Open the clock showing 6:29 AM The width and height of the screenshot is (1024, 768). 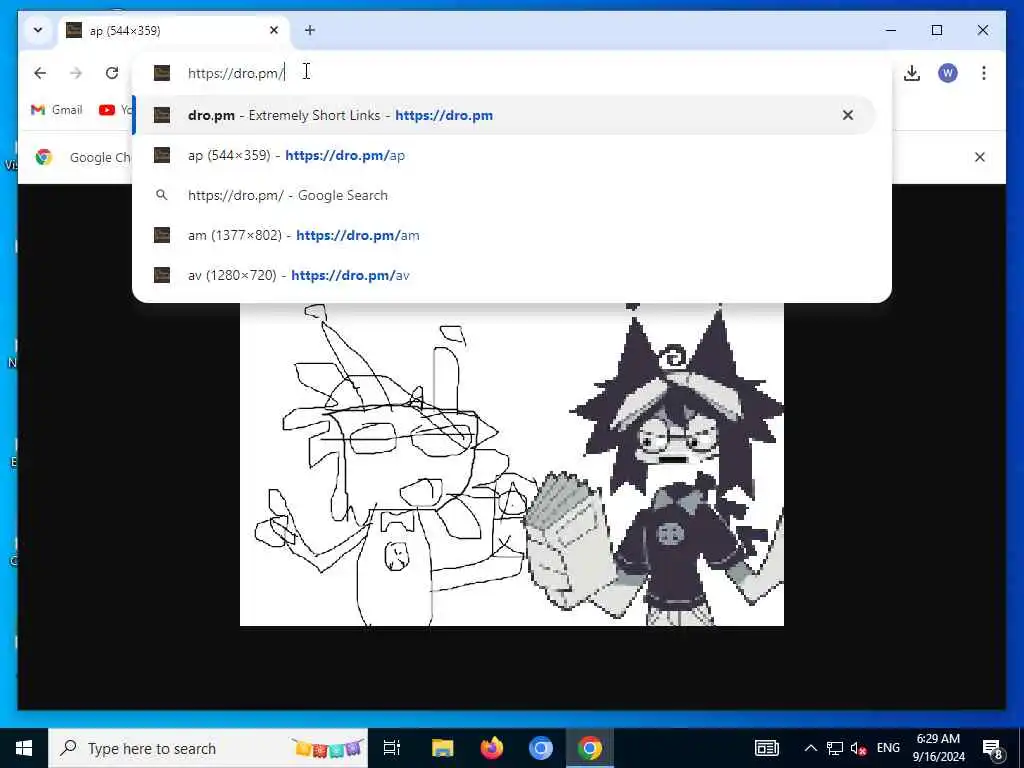coord(938,748)
